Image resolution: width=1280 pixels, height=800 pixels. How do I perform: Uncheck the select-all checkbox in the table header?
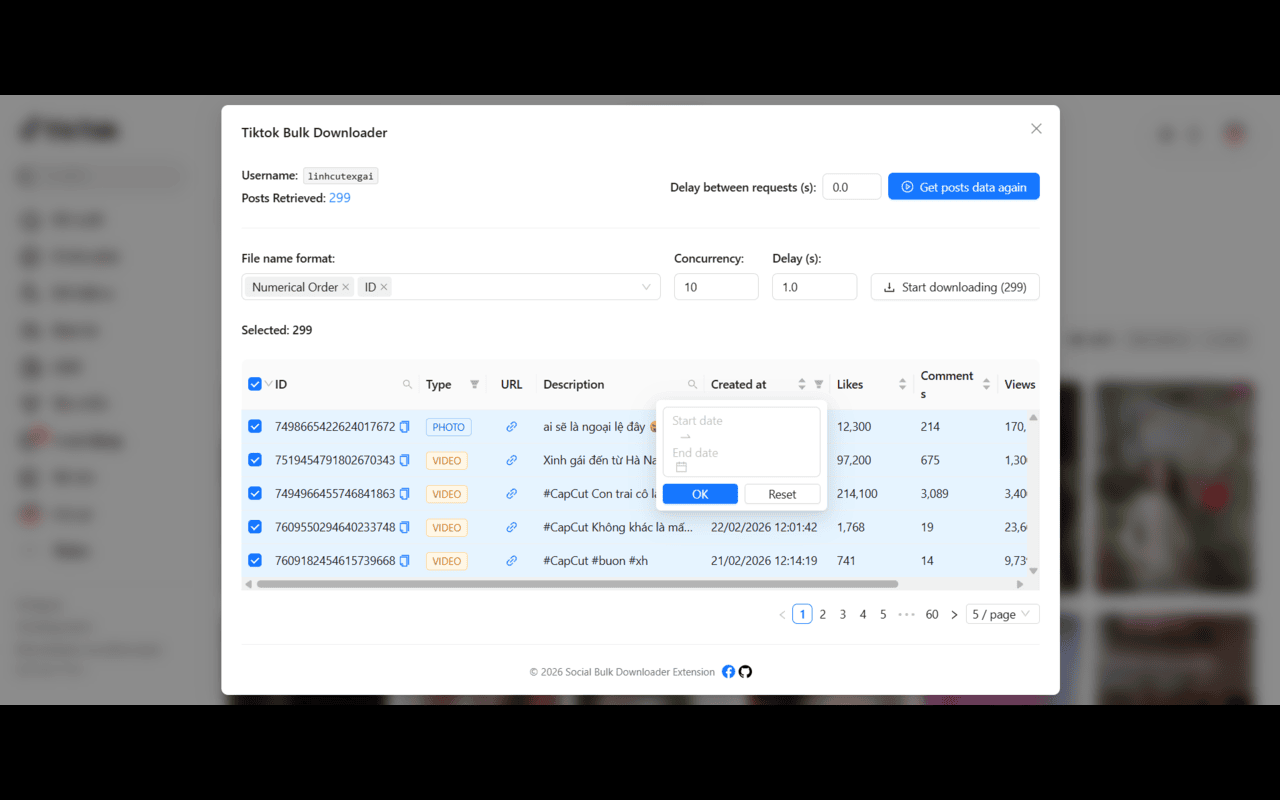255,383
